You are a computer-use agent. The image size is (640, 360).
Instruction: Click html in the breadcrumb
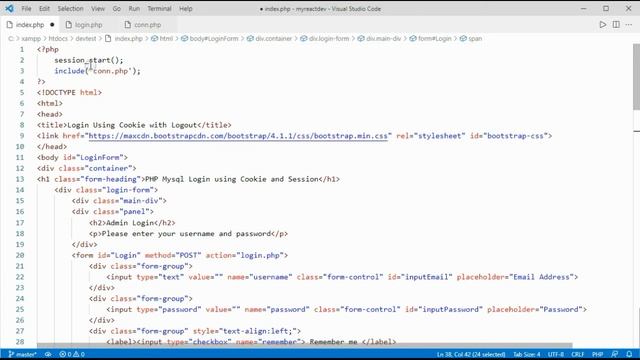tap(166, 39)
